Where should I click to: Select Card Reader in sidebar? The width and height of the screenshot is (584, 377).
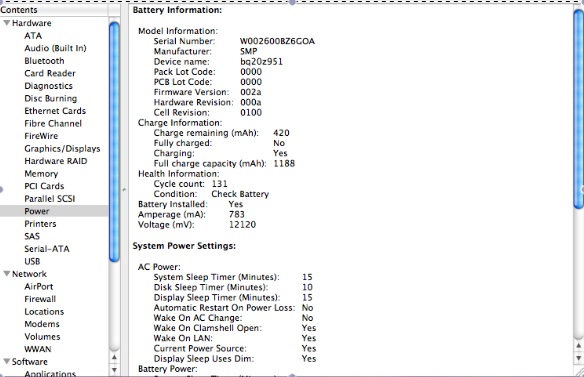coord(50,73)
